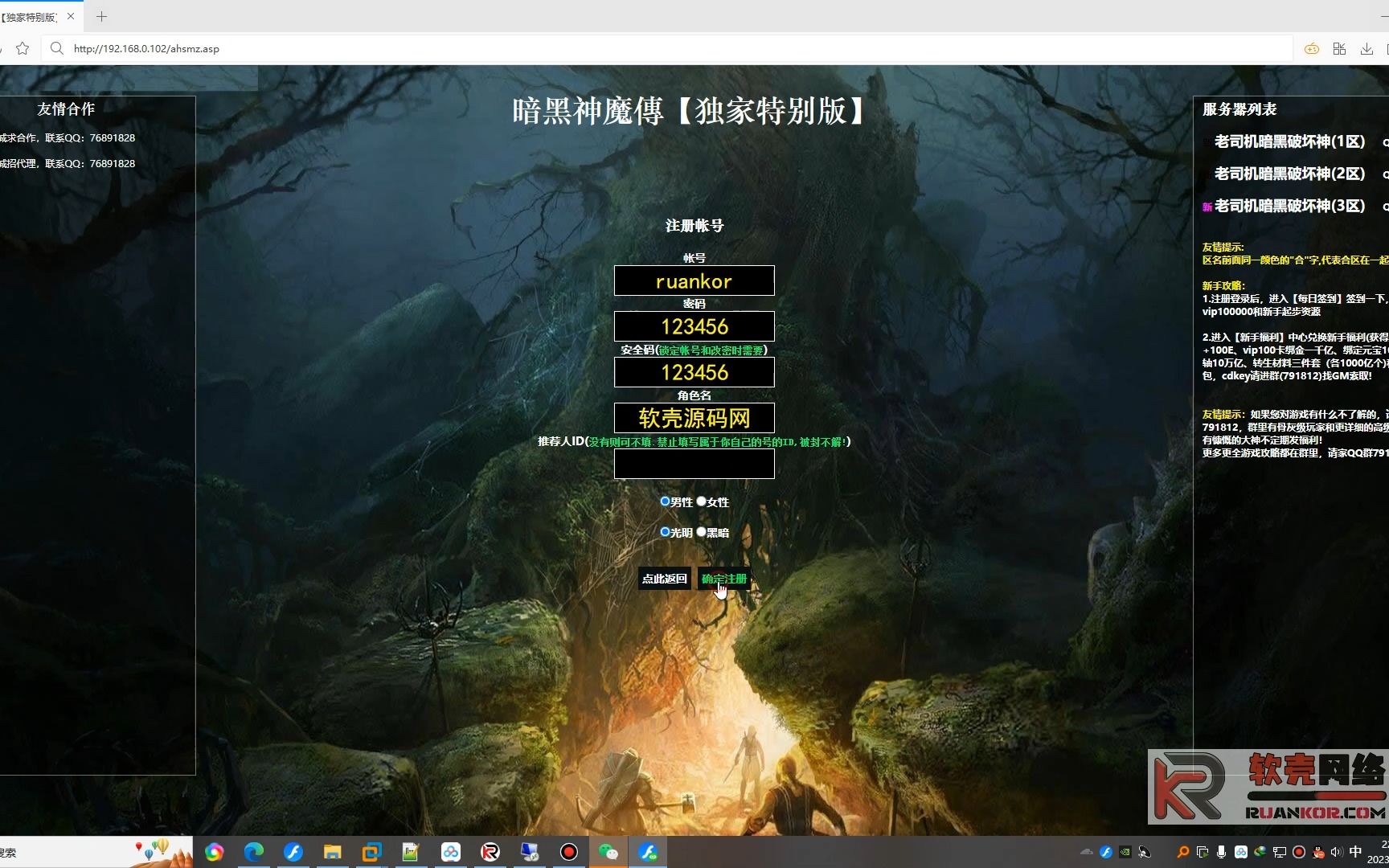Open the colorful 360 browser taskbar icon
Screen dimensions: 1389x868
[214, 852]
